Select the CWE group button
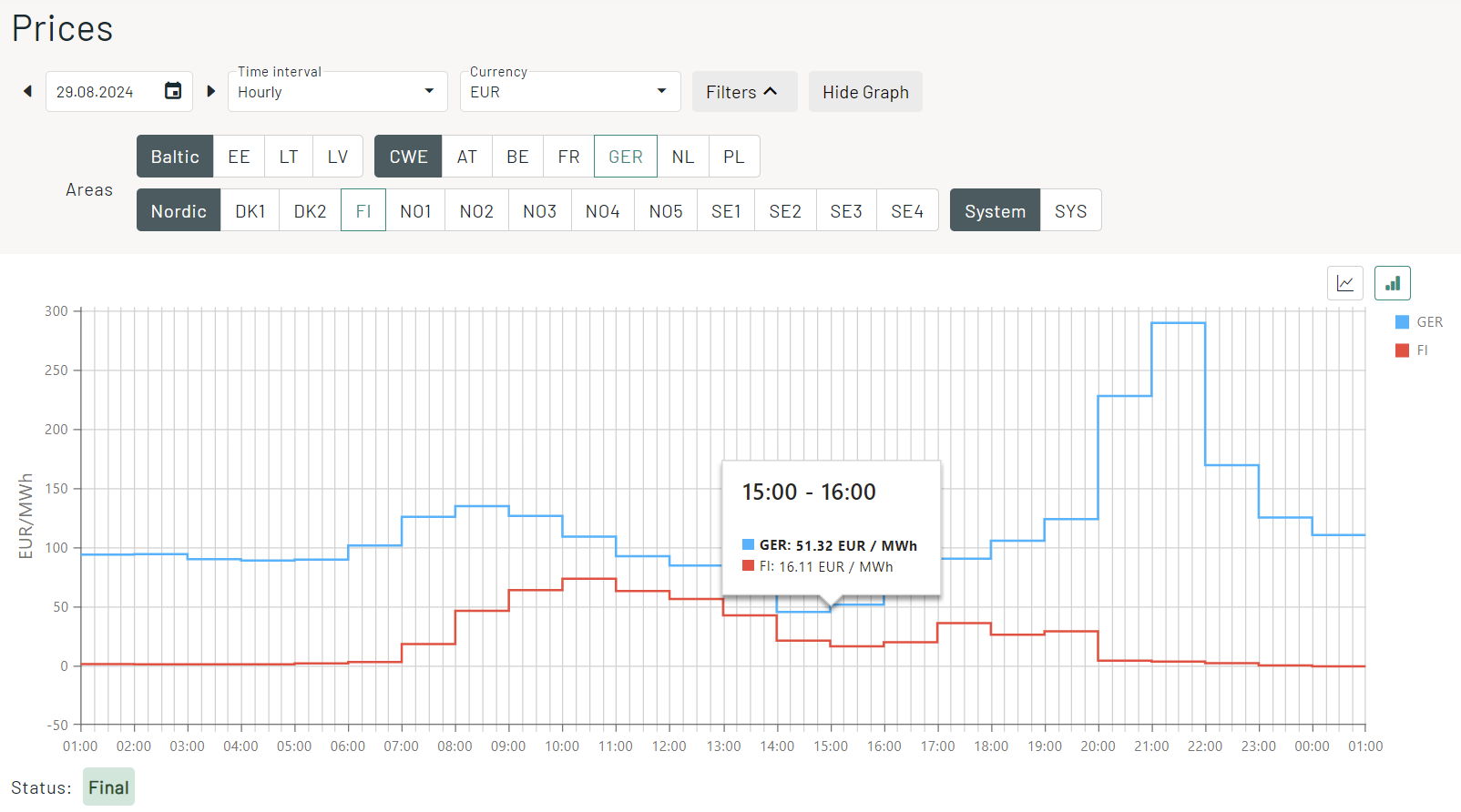The width and height of the screenshot is (1461, 812). [x=408, y=157]
